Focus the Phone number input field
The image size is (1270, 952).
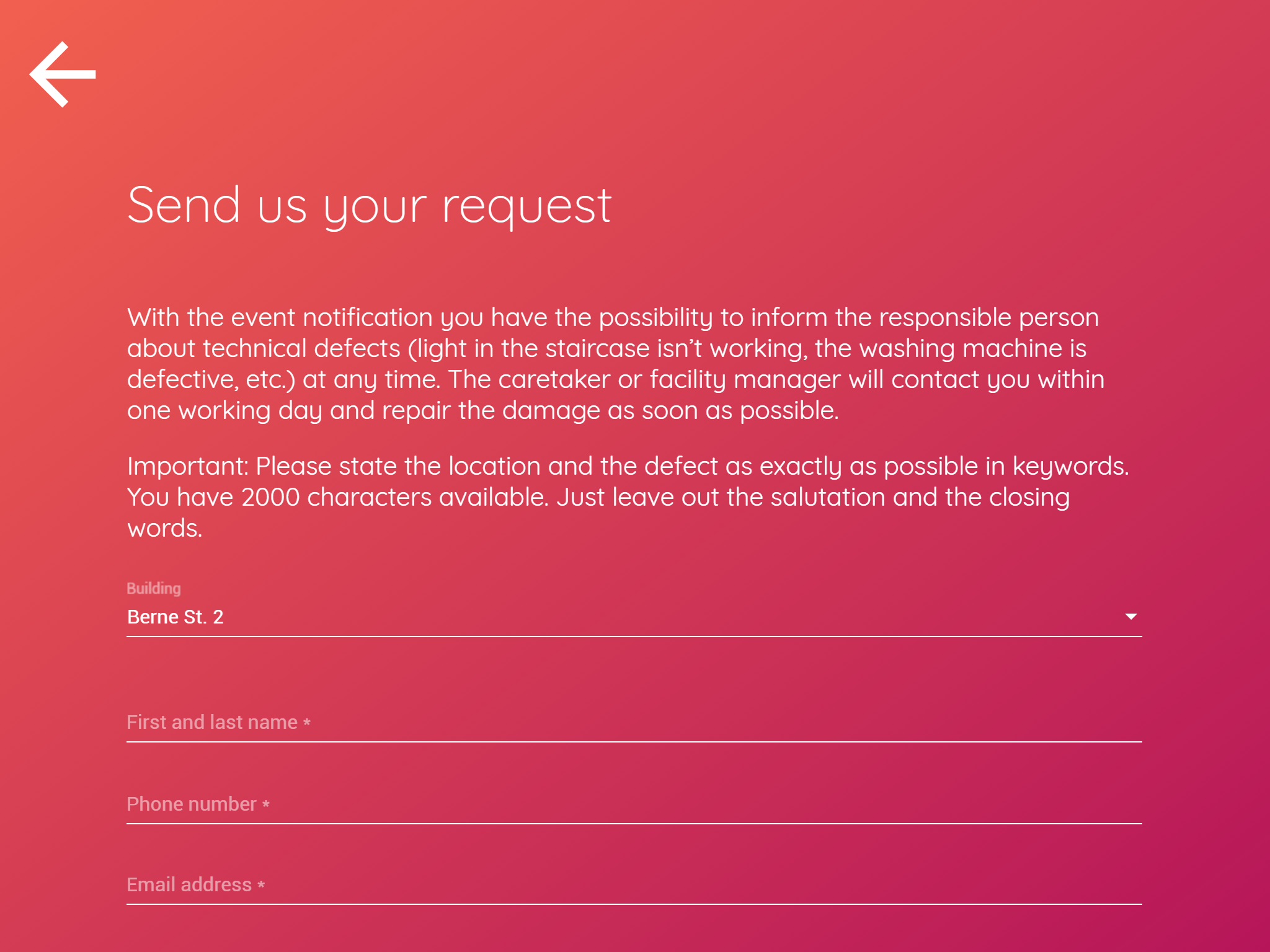[x=634, y=804]
